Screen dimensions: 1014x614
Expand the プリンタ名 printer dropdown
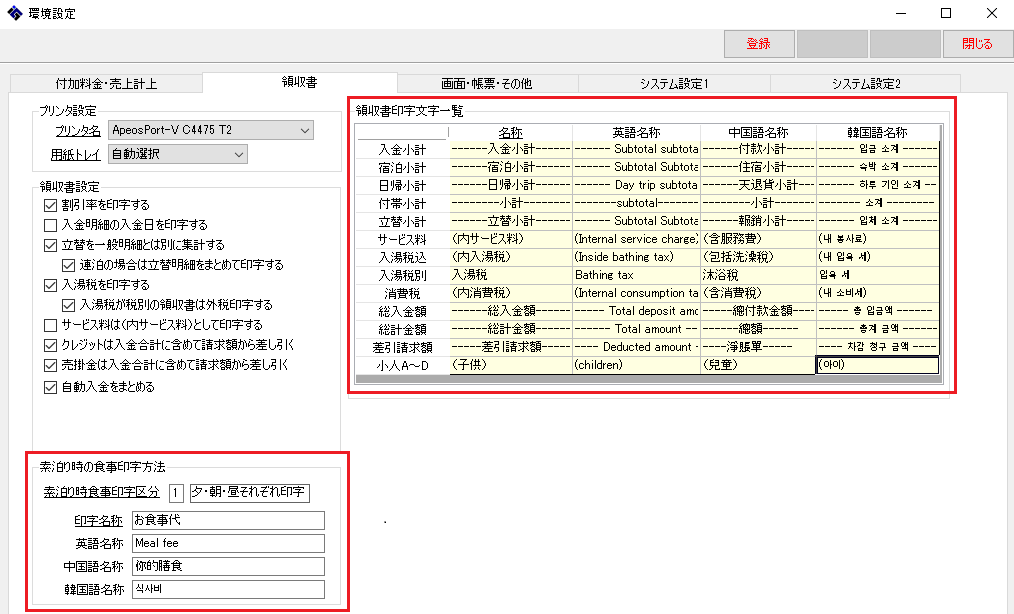point(304,130)
